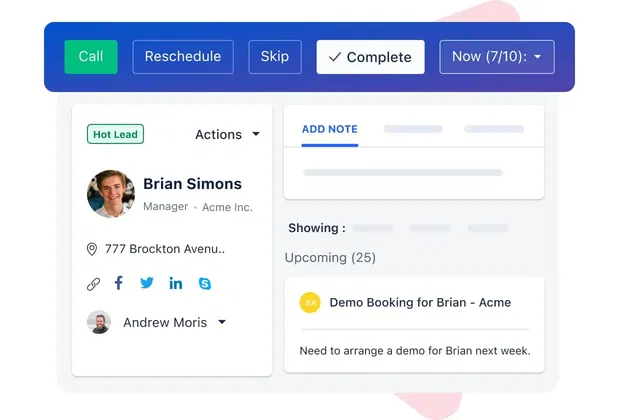620x420 pixels.
Task: Click the Skype icon for Brian
Action: 205,284
